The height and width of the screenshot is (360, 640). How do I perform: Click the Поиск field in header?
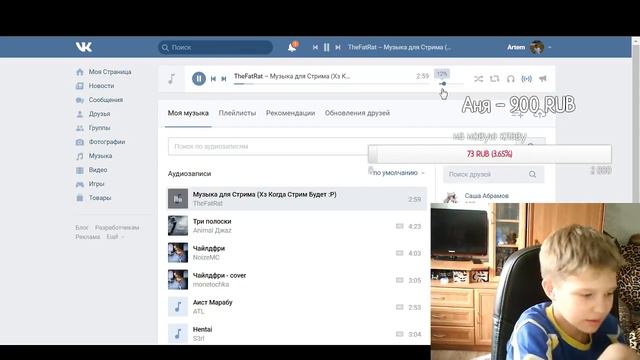pos(216,47)
